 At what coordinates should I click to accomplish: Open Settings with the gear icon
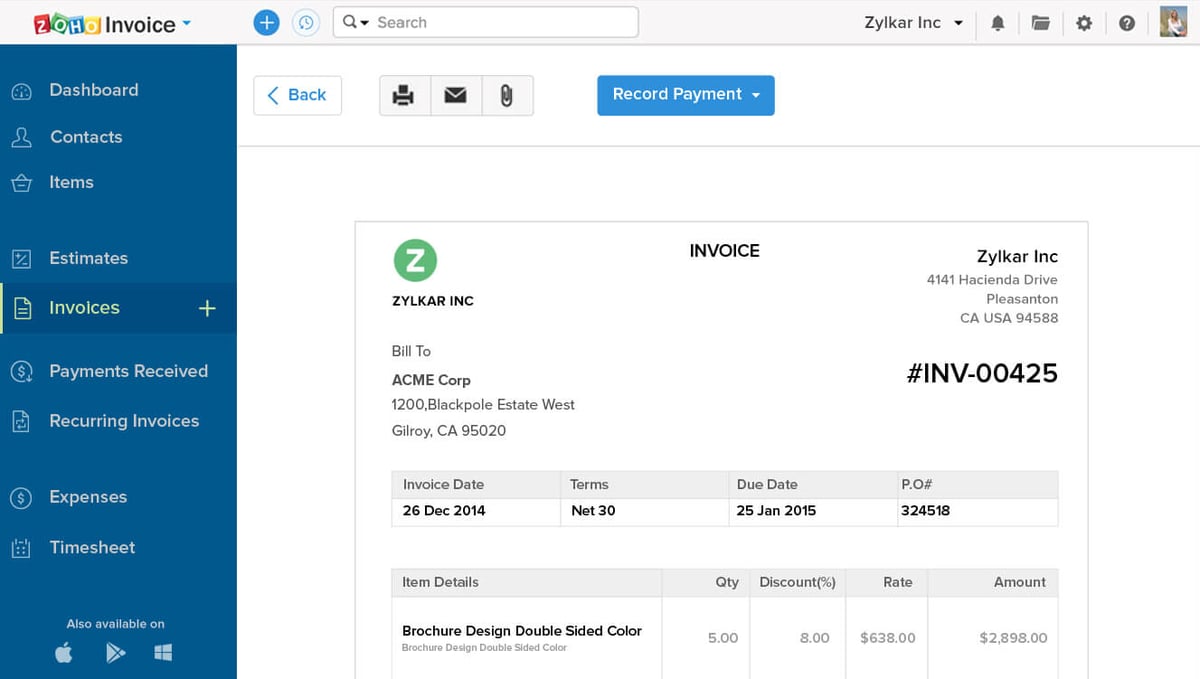[x=1084, y=22]
